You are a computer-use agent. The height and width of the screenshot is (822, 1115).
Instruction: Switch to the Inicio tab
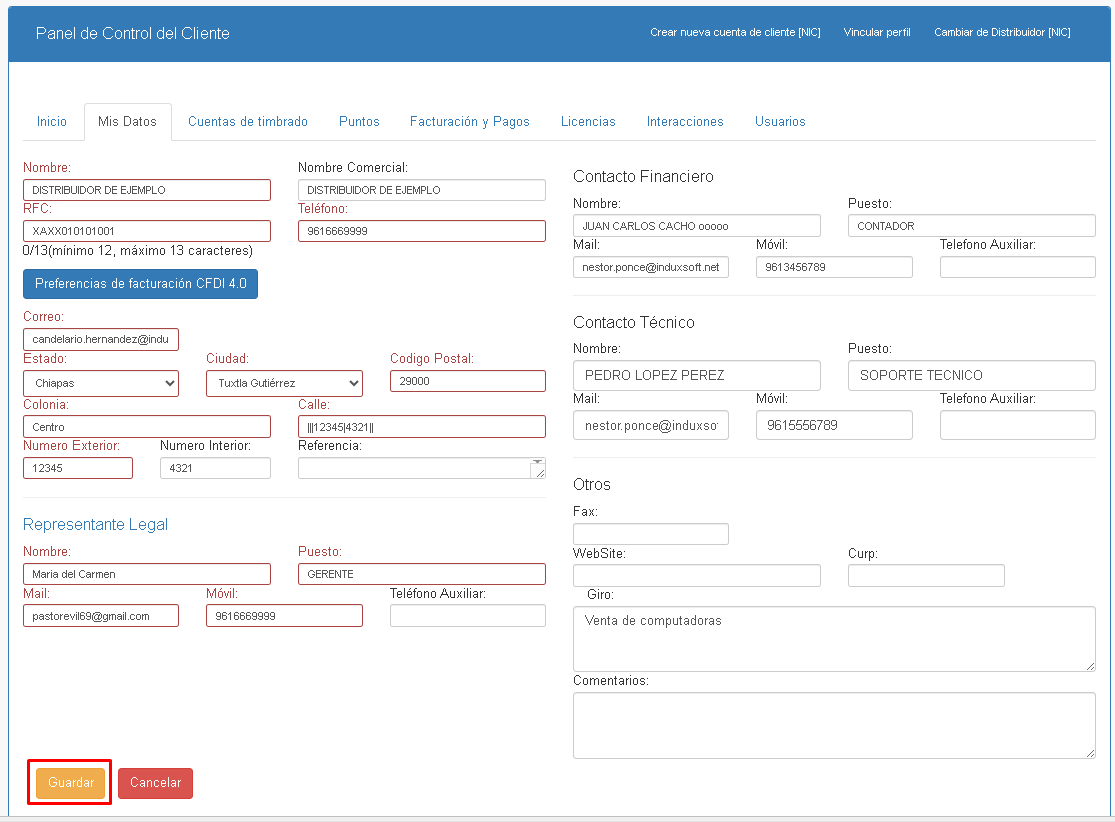tap(52, 122)
